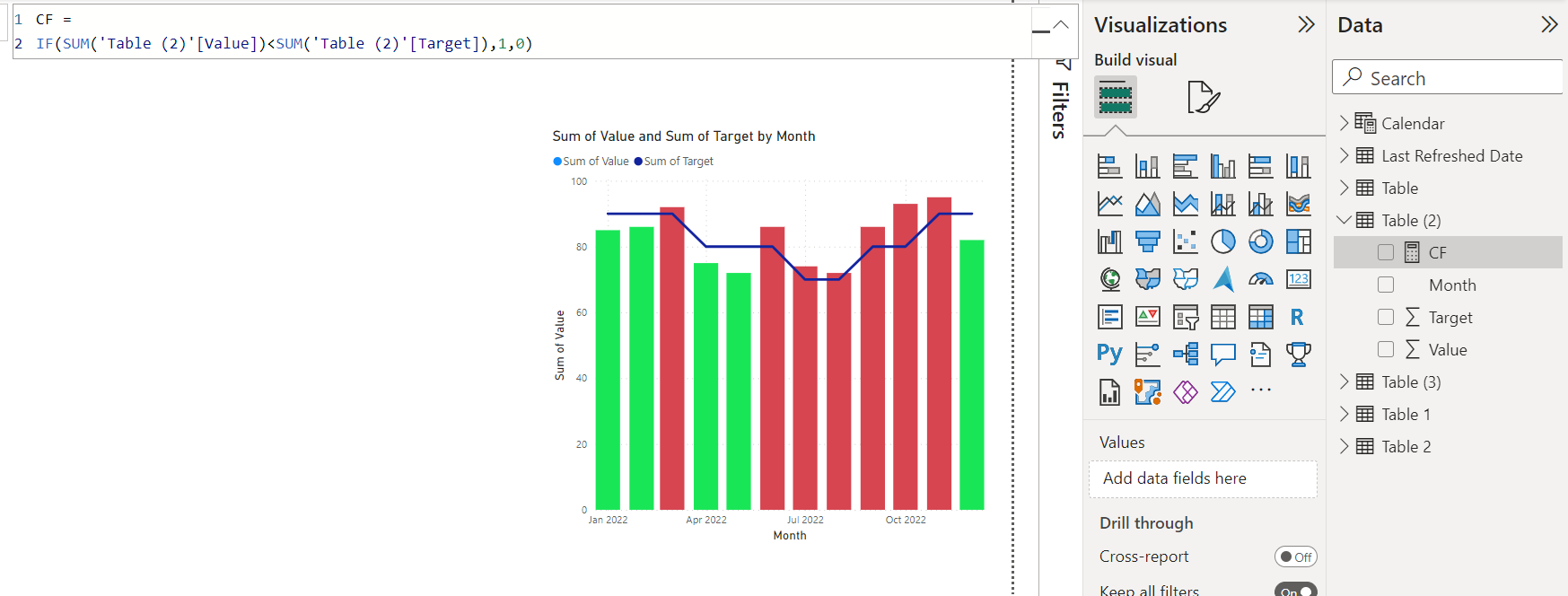Open Get more visuals ellipsis

pos(1261,390)
